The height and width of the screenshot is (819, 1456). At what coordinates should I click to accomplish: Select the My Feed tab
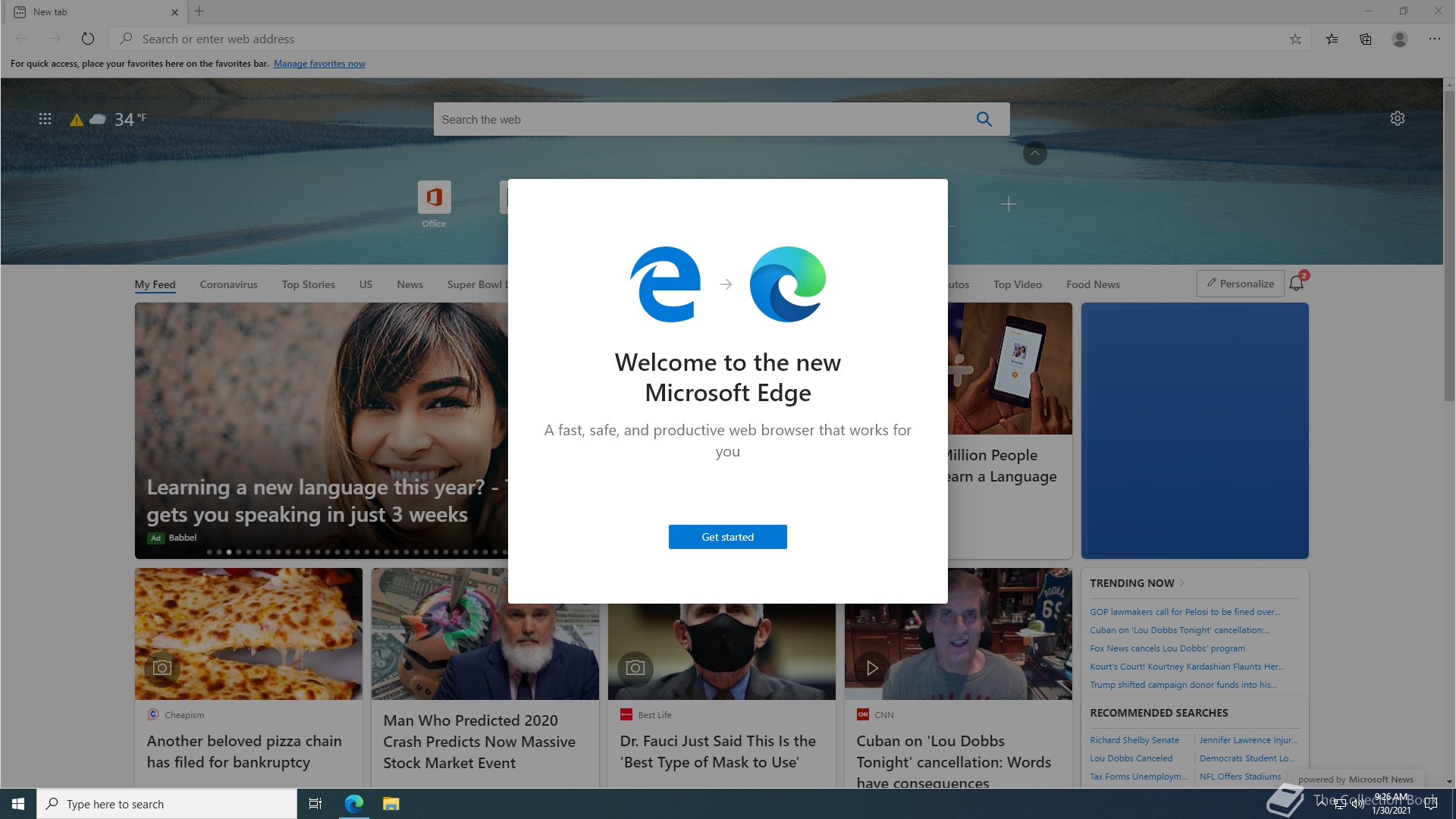(x=155, y=284)
